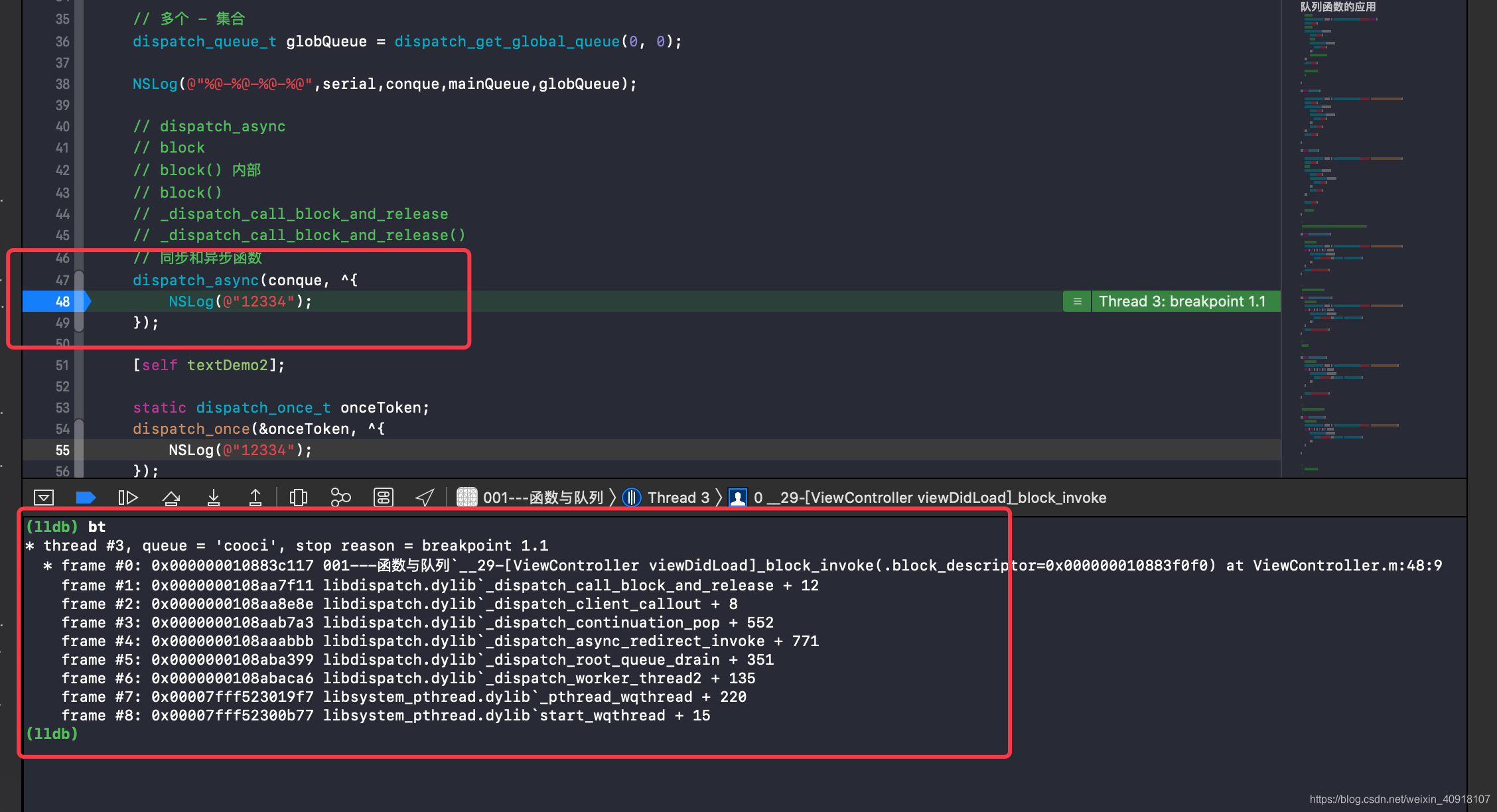
Task: Hide the debug area with console toggle
Action: [44, 498]
